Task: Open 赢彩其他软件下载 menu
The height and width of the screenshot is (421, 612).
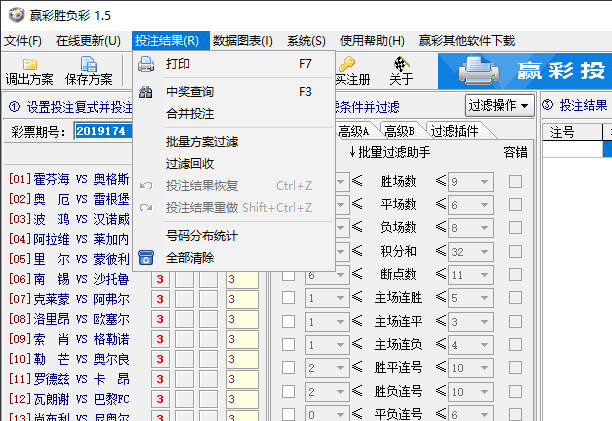Action: (467, 41)
